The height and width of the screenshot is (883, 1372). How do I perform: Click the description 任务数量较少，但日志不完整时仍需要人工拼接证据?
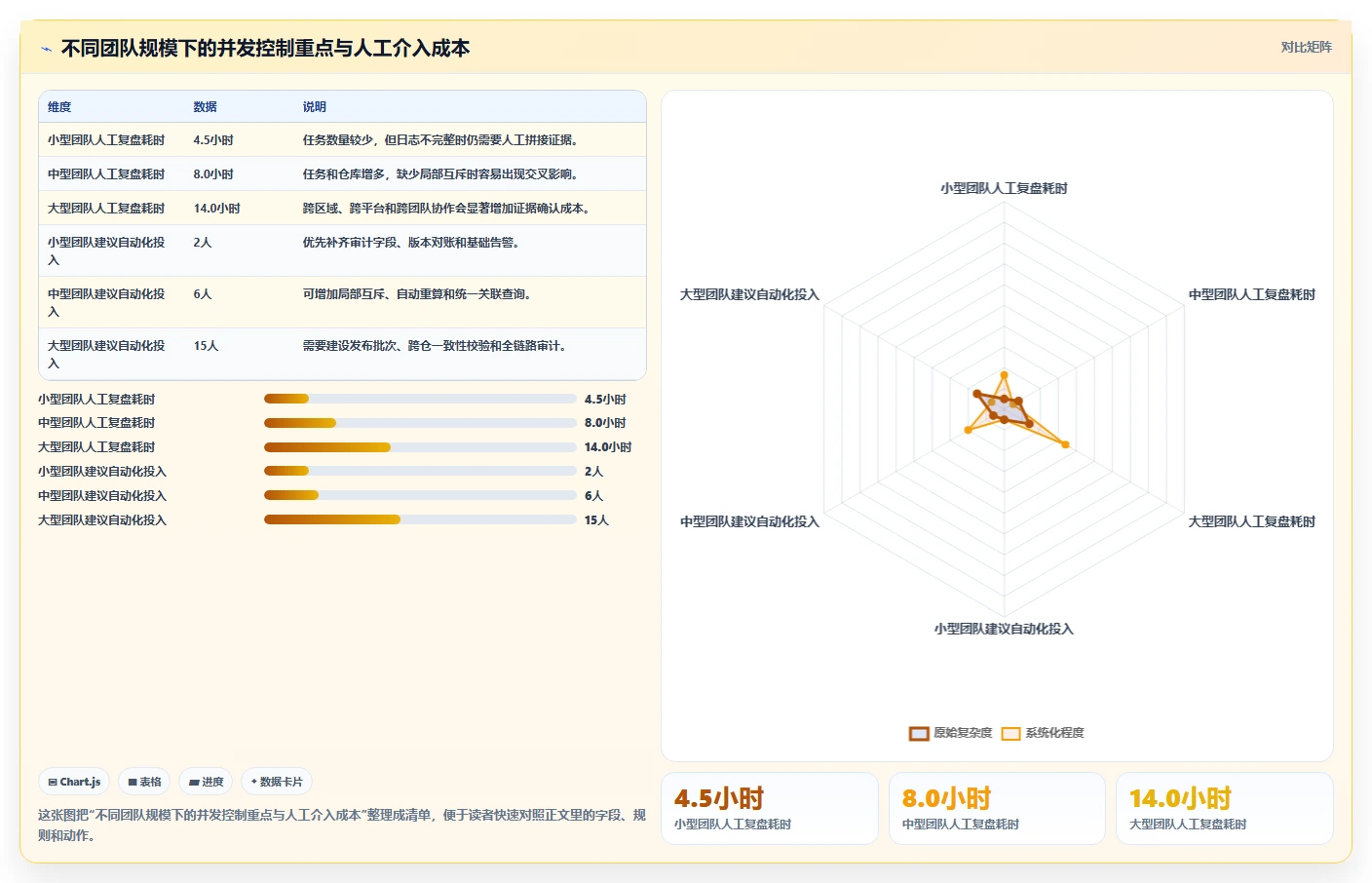coord(443,140)
